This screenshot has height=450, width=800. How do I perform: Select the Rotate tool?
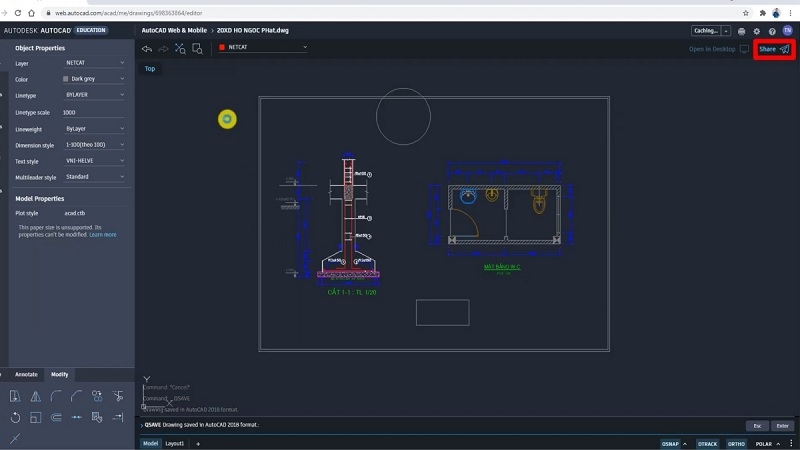tap(15, 417)
